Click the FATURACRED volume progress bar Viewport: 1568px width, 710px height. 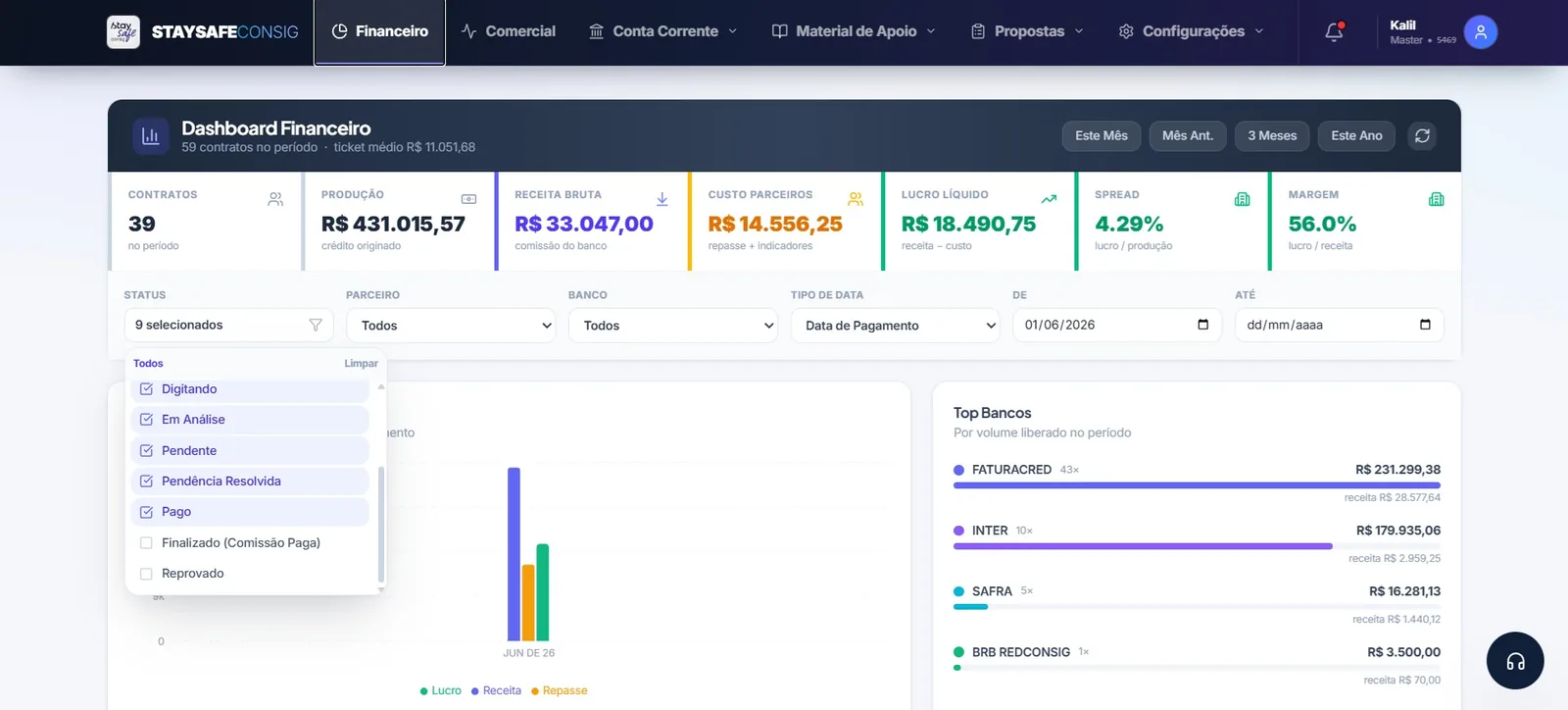[x=1197, y=485]
